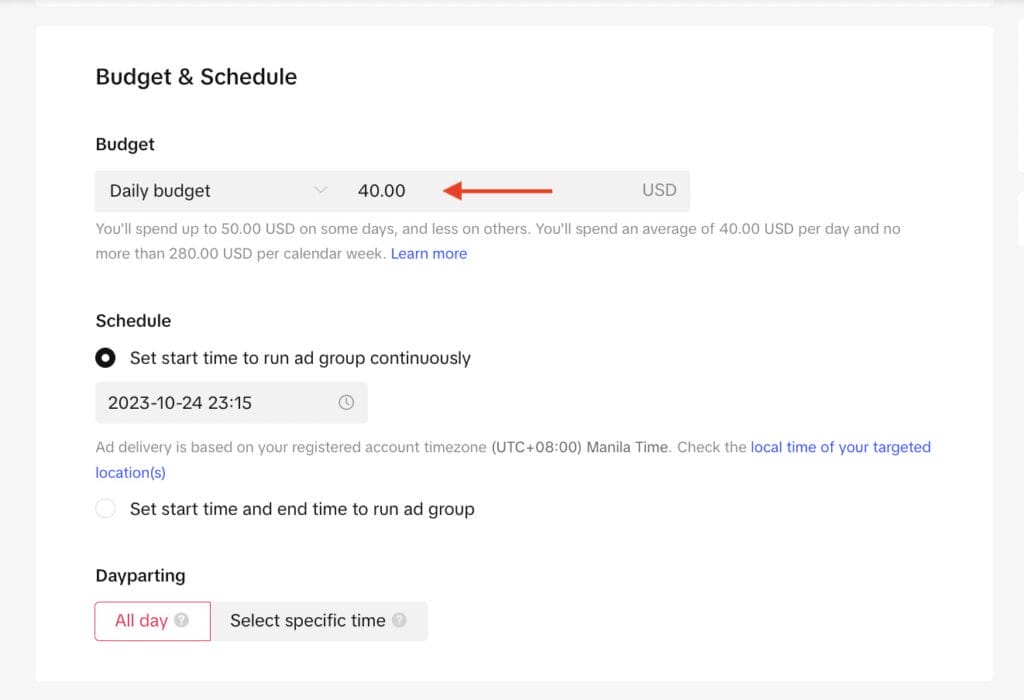The width and height of the screenshot is (1024, 700).
Task: Click the 2023-10-24 23:15 schedule field
Action: [180, 402]
